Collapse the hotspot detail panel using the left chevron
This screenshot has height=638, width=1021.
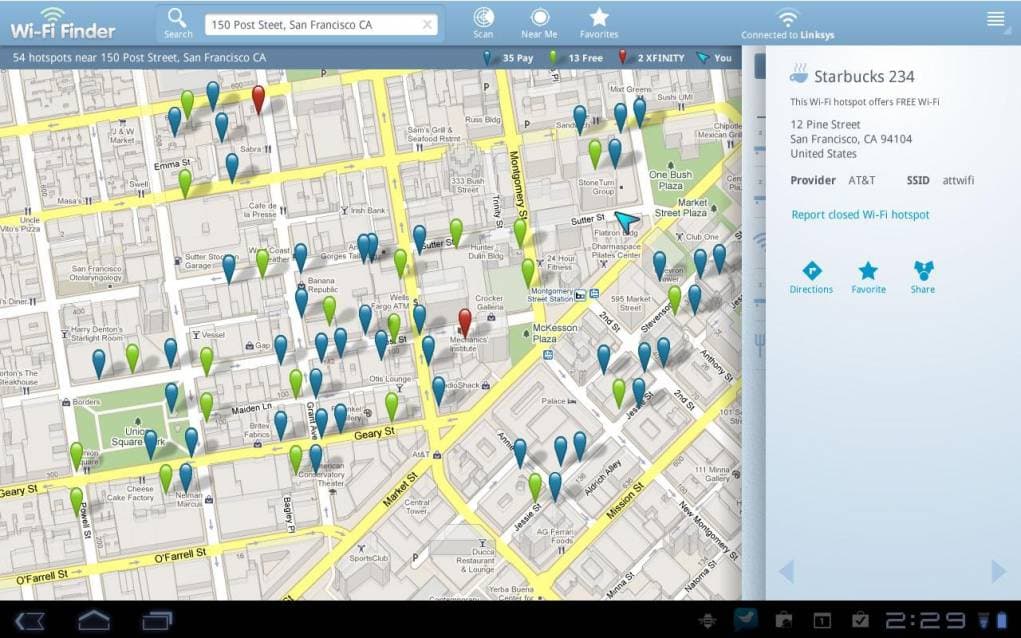[x=785, y=570]
